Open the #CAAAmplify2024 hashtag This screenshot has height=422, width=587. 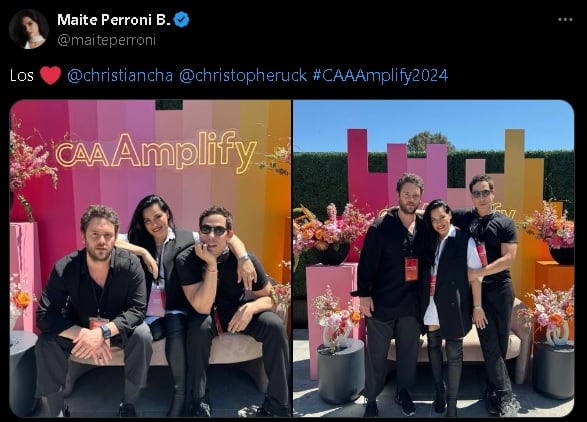[x=380, y=75]
